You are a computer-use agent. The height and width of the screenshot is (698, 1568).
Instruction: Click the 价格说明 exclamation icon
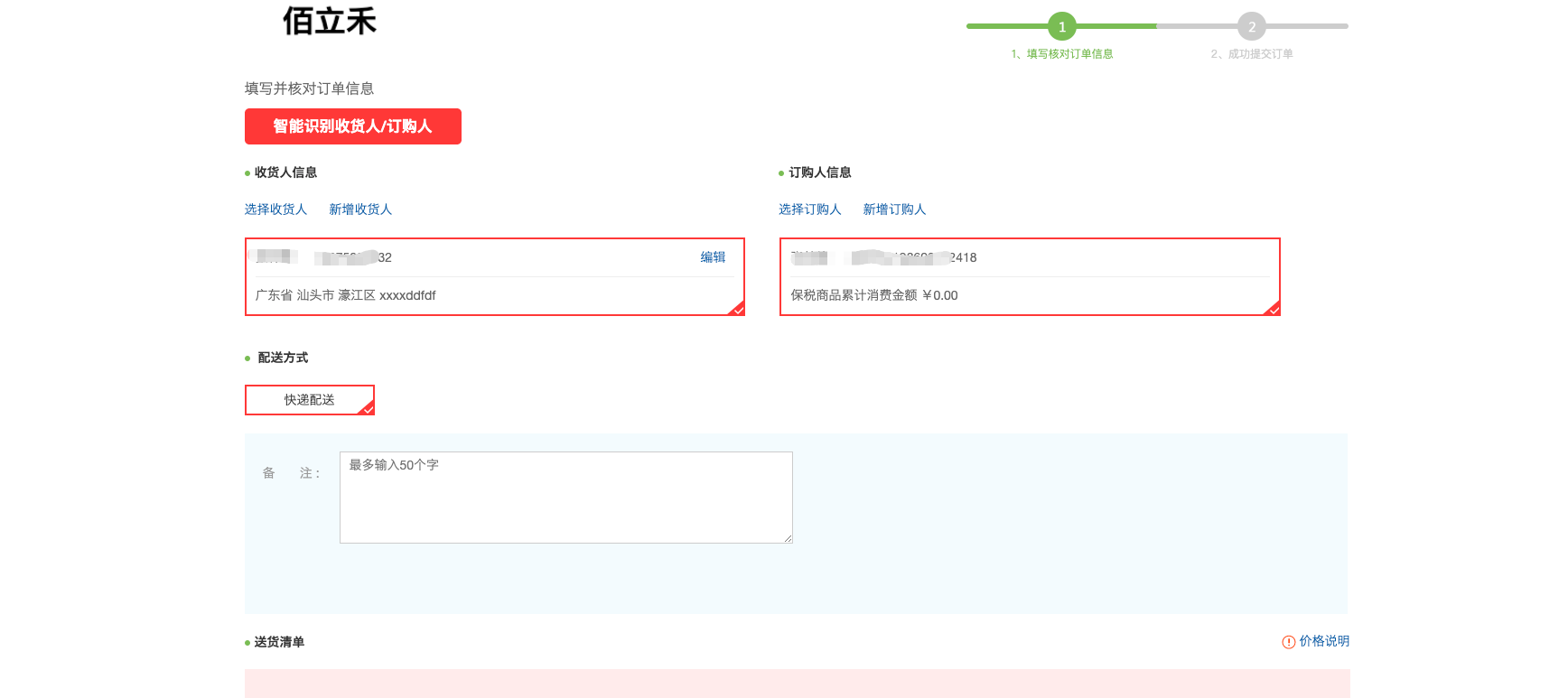click(x=1289, y=642)
